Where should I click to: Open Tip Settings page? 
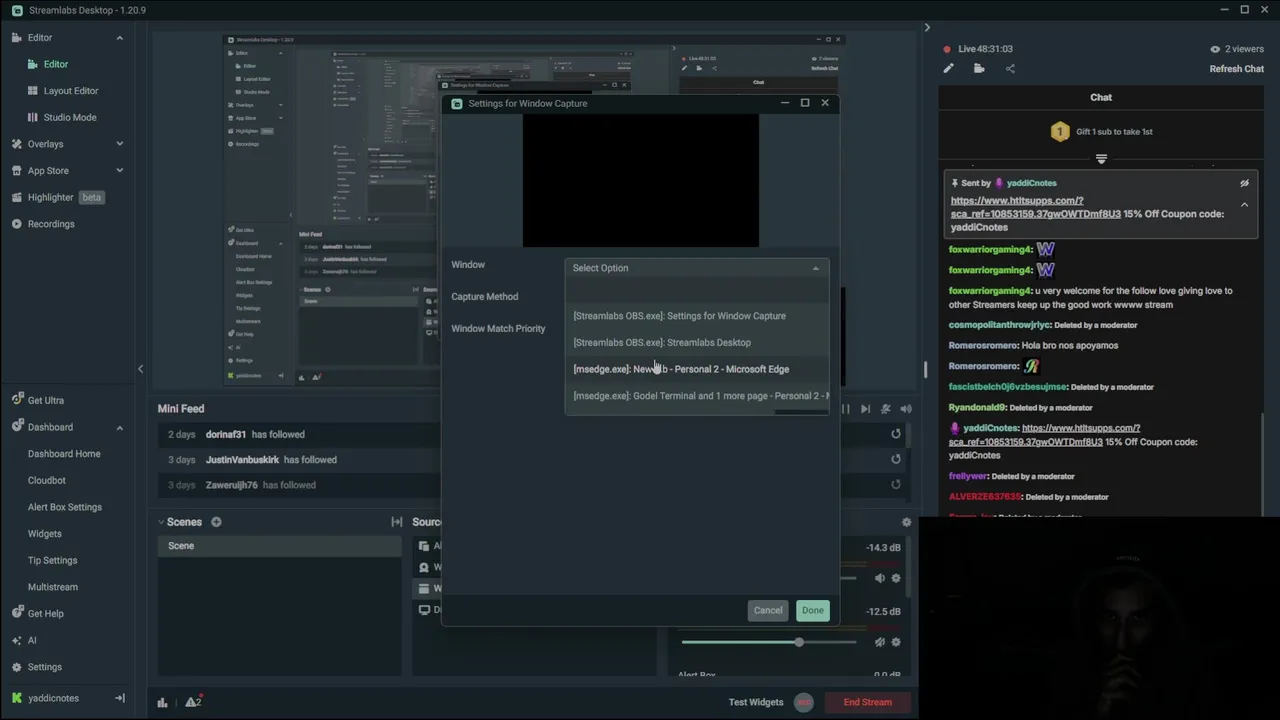point(52,560)
